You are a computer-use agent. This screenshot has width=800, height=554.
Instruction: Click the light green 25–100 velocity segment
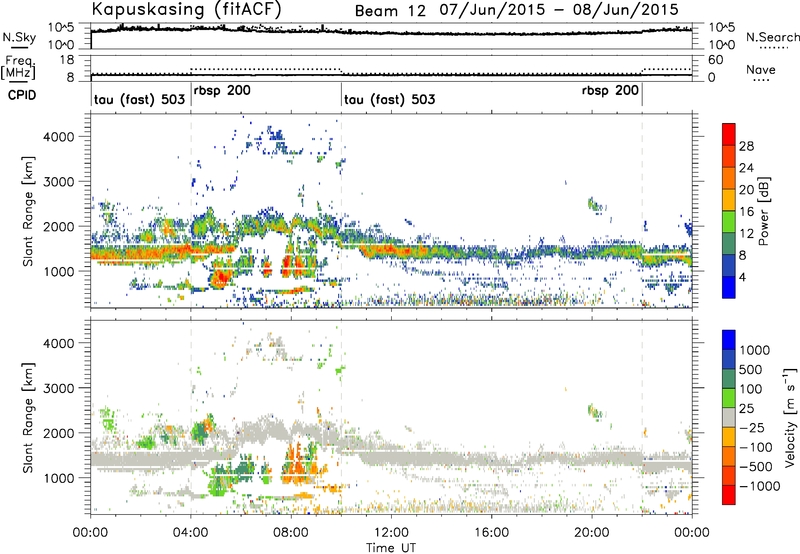click(x=729, y=398)
